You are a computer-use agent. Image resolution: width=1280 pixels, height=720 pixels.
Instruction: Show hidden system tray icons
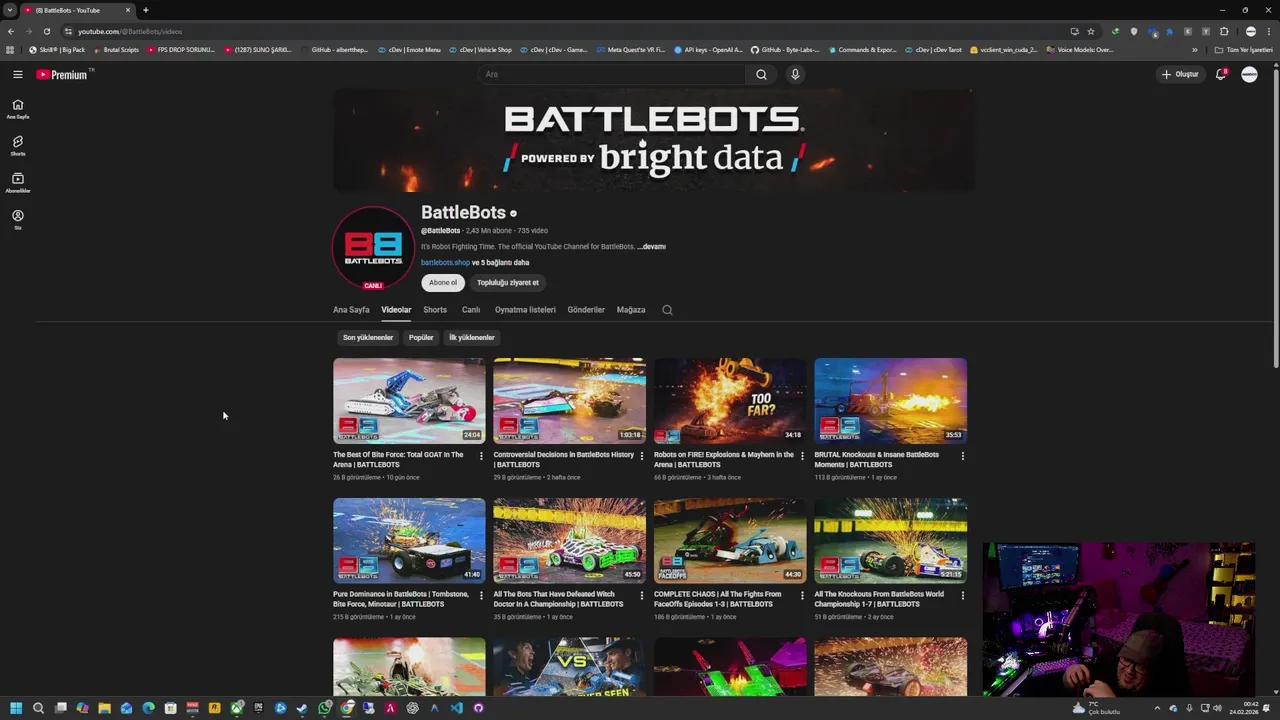1157,708
